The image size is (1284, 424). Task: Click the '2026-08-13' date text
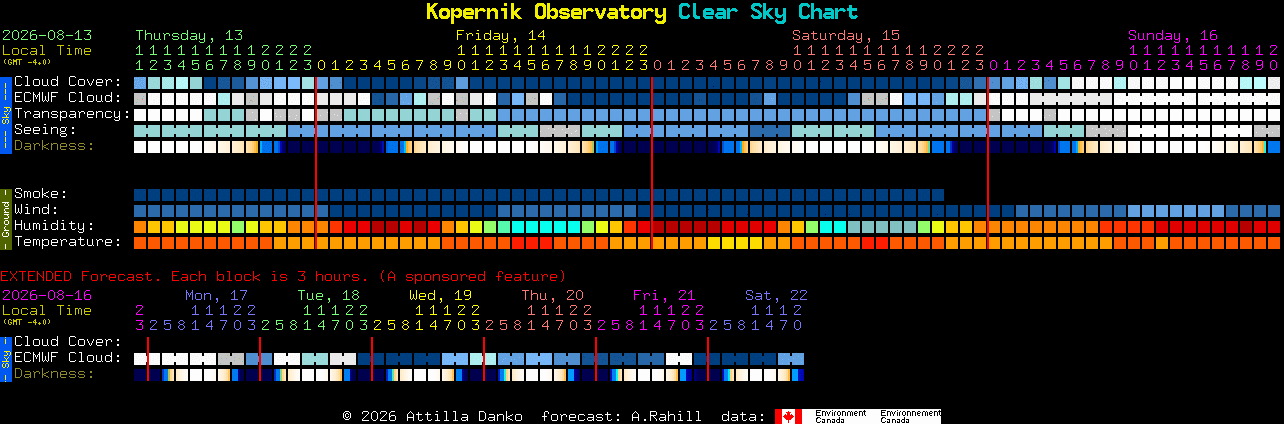[x=47, y=35]
